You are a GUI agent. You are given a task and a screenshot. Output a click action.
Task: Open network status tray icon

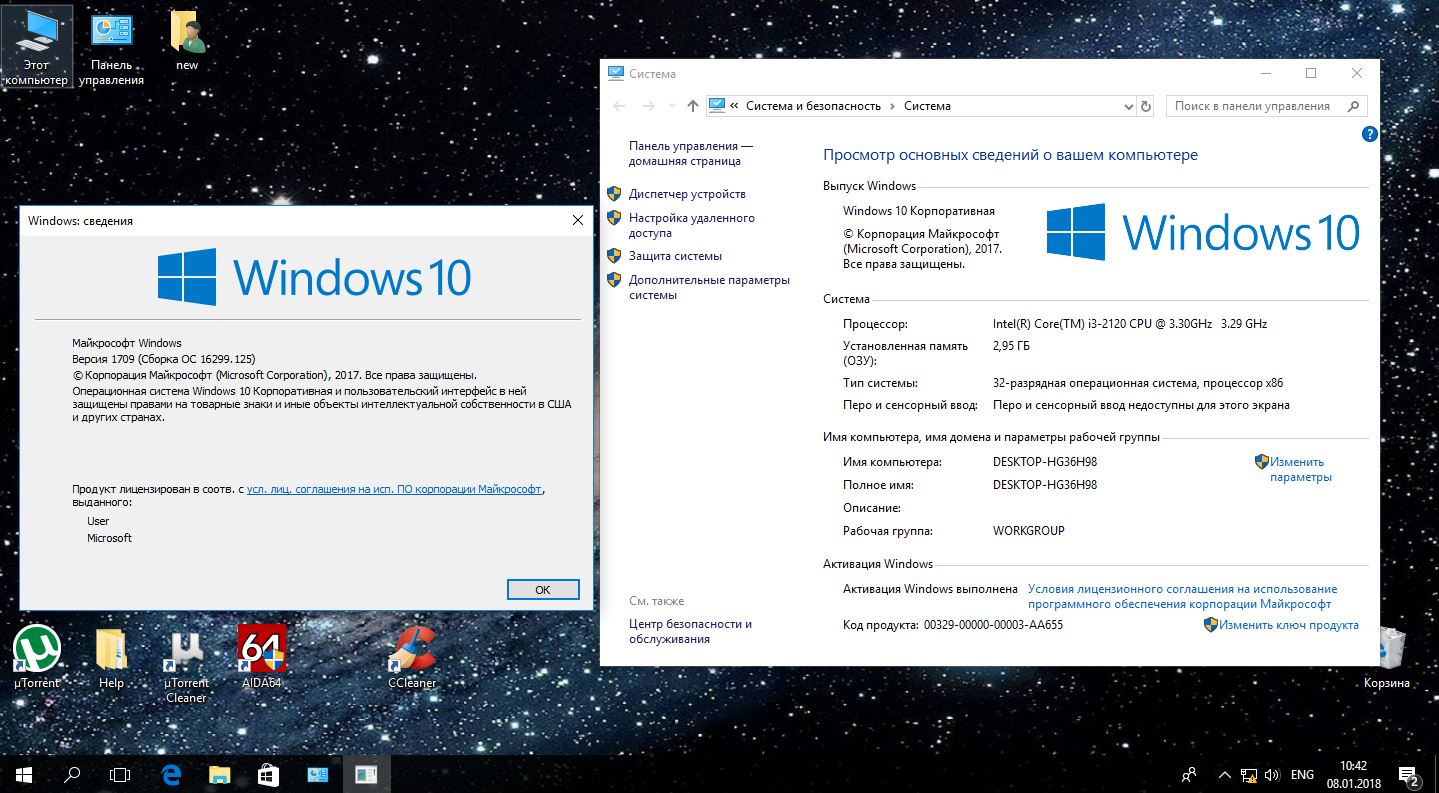point(1249,775)
